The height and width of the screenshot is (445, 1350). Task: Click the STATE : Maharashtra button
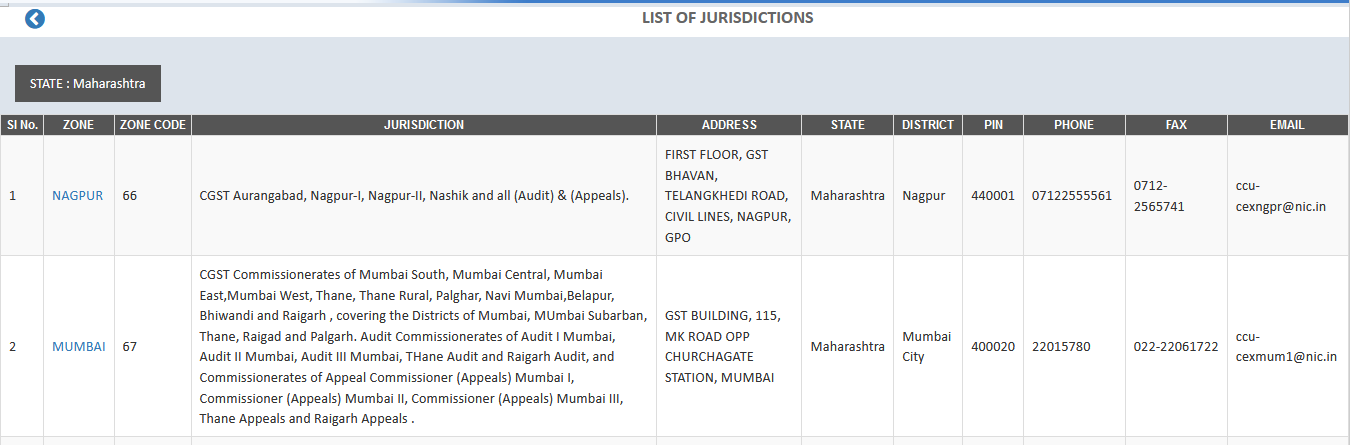pyautogui.click(x=88, y=84)
